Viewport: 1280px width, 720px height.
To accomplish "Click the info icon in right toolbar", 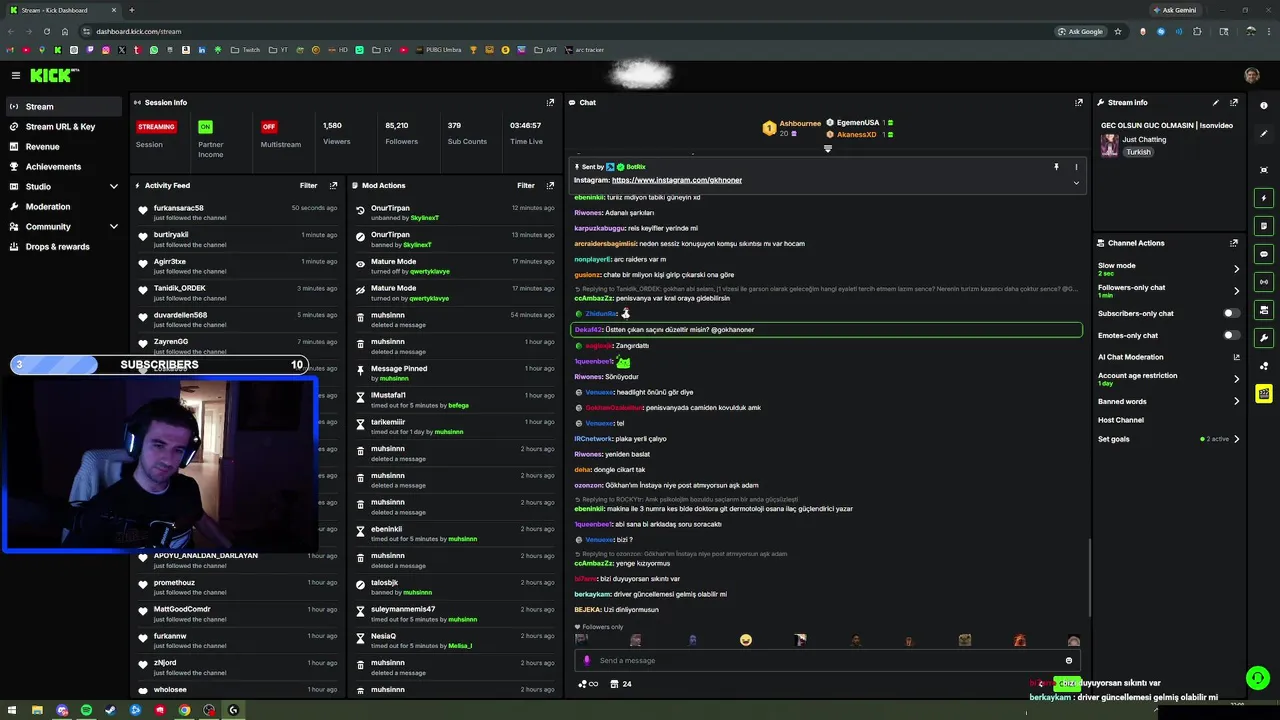I will (1264, 106).
